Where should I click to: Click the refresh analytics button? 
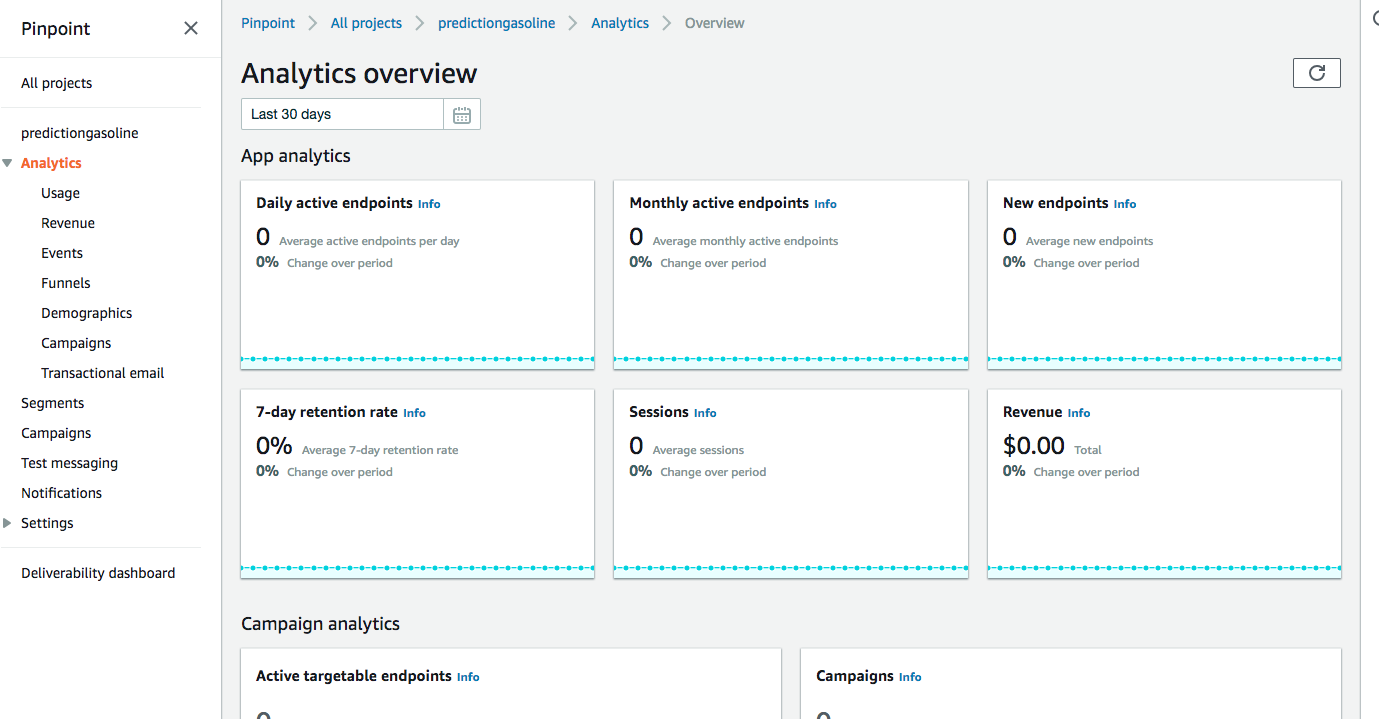[1316, 73]
